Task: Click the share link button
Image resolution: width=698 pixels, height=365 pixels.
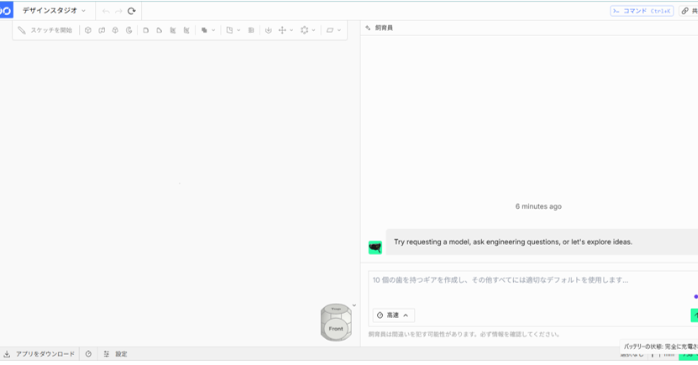Action: [689, 11]
